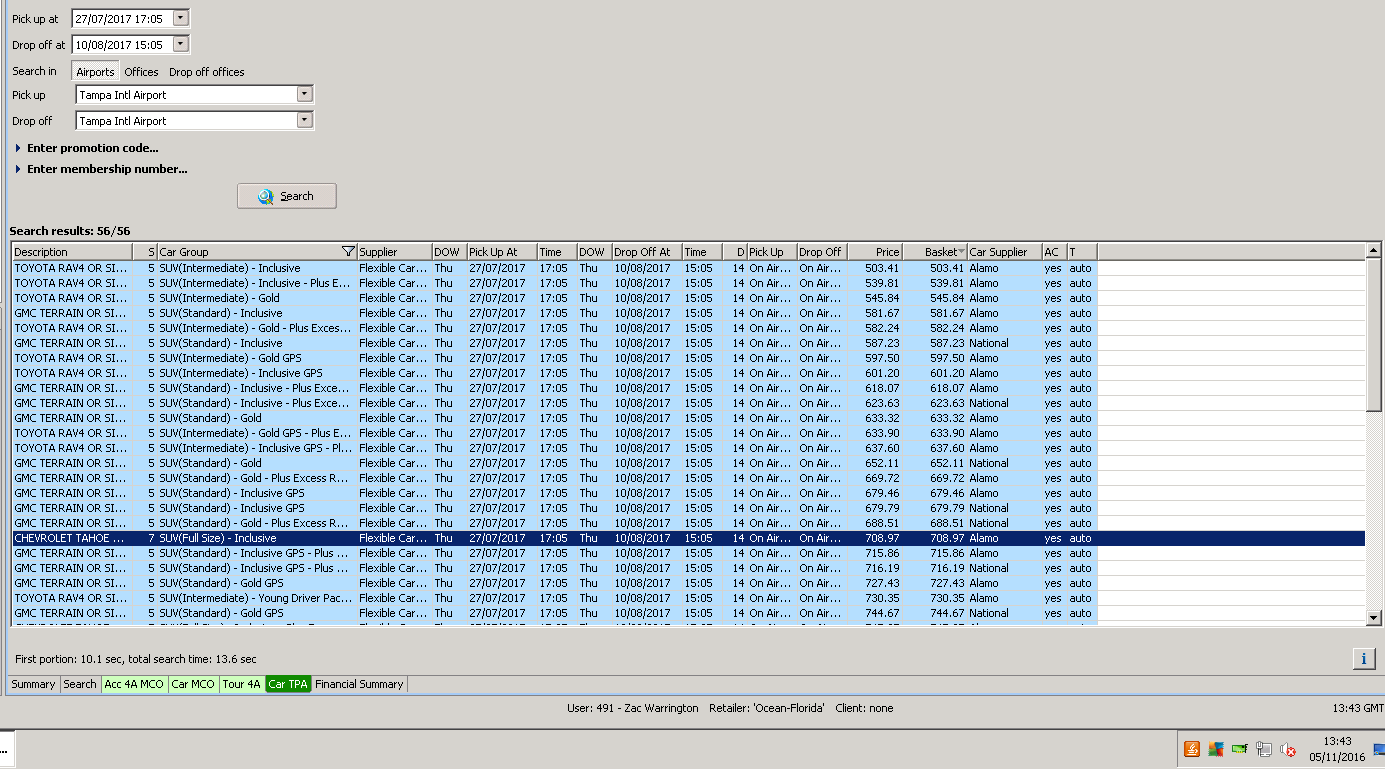1385x769 pixels.
Task: Click the 'Search results: 56/56' label
Action: point(70,231)
